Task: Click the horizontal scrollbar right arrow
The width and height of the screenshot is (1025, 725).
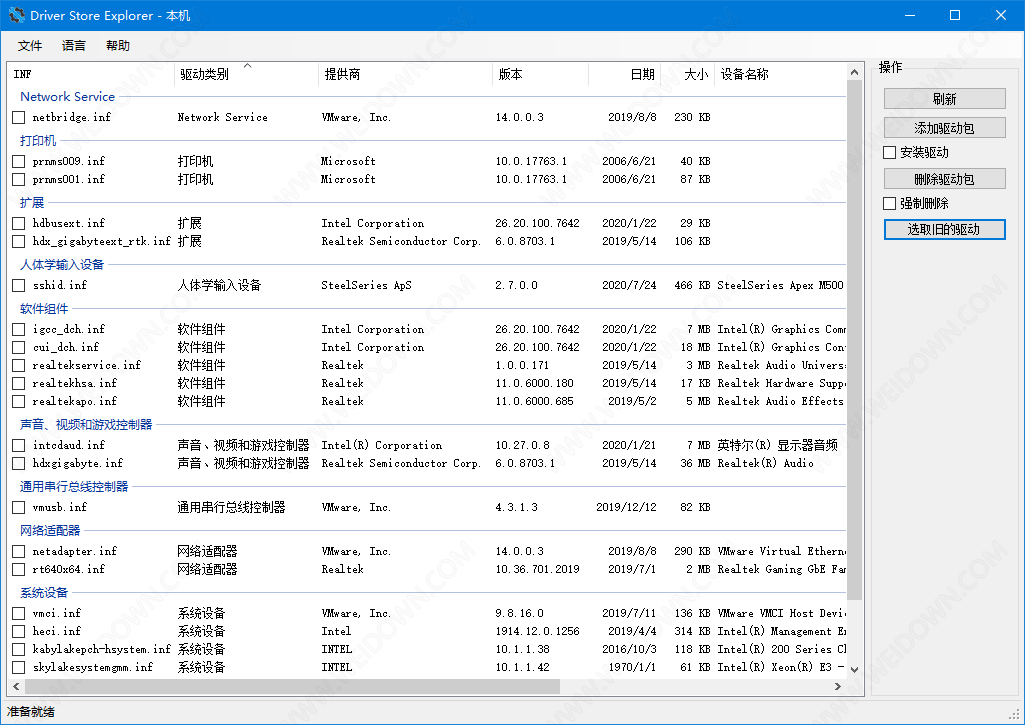Action: tap(839, 686)
